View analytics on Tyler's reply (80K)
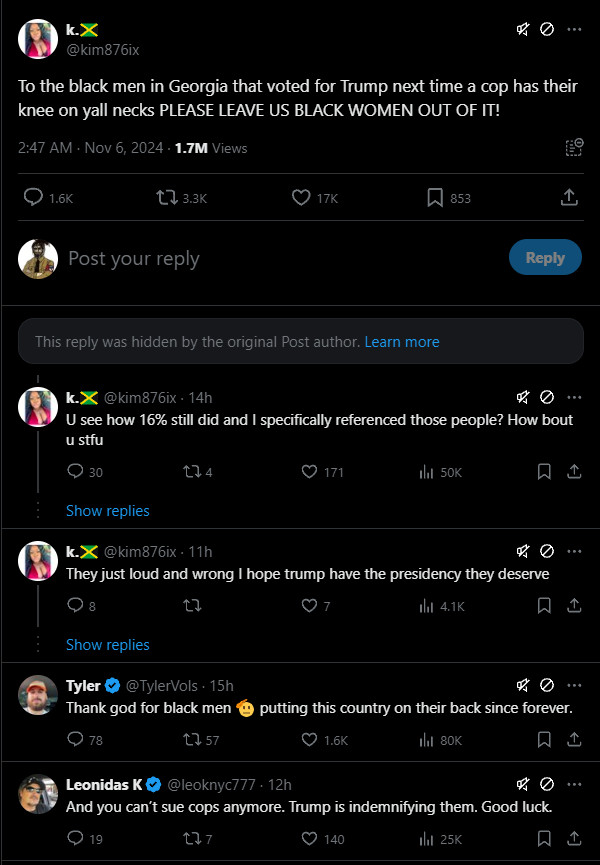The width and height of the screenshot is (600, 865). [x=424, y=740]
